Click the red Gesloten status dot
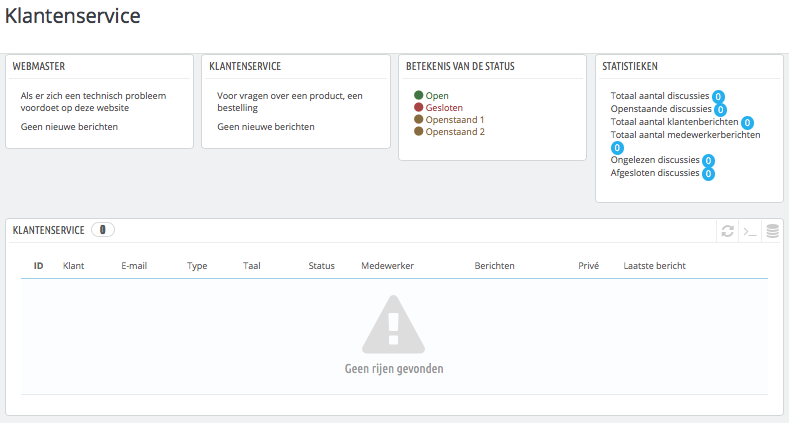This screenshot has width=789, height=423. pos(419,107)
